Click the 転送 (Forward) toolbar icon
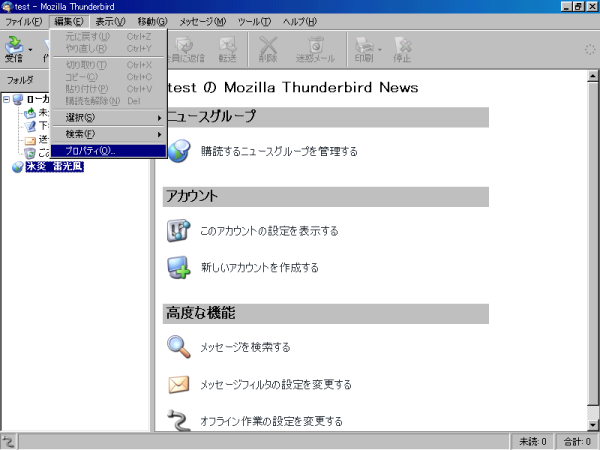 (228, 49)
